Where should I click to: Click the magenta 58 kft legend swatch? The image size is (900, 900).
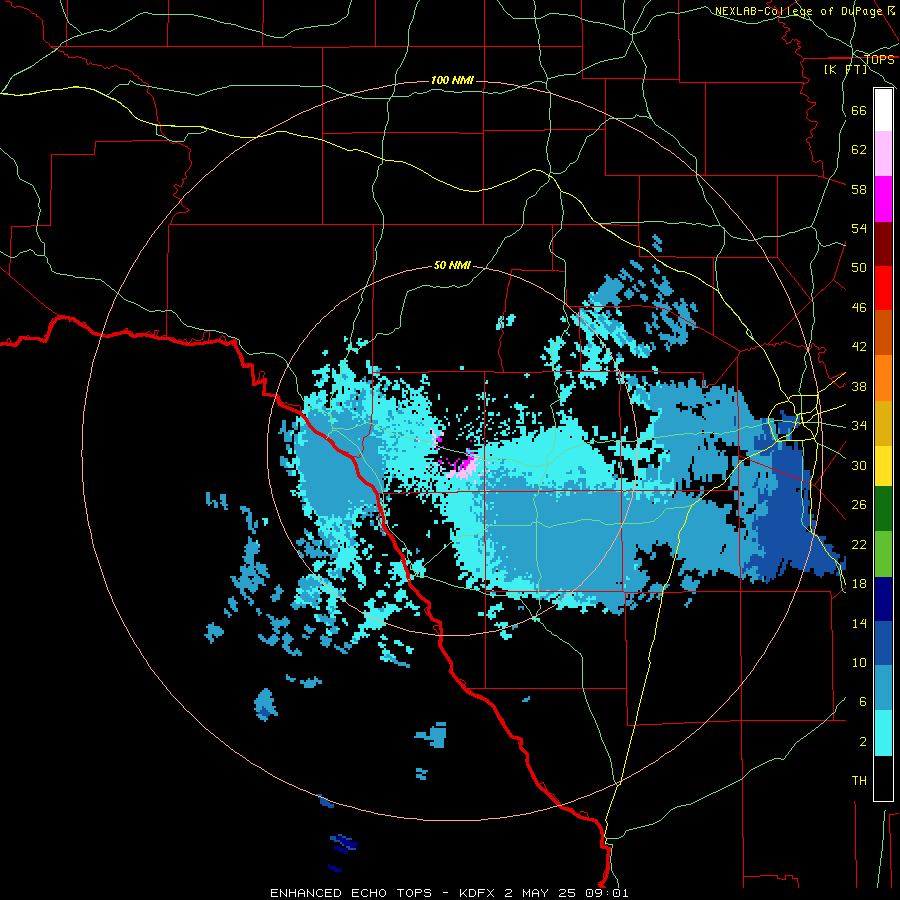pos(883,199)
